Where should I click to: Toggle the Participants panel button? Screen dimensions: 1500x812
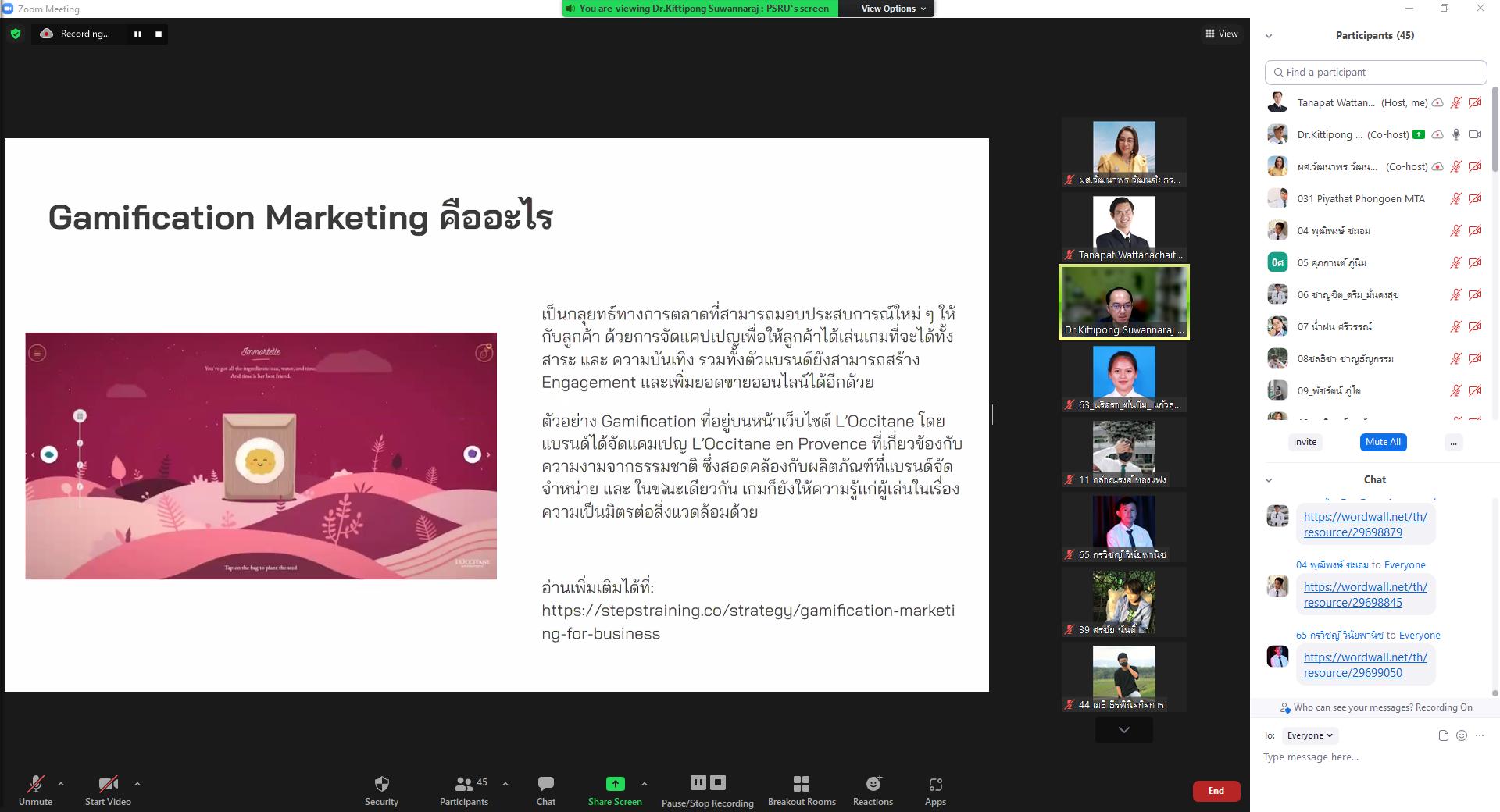[464, 790]
